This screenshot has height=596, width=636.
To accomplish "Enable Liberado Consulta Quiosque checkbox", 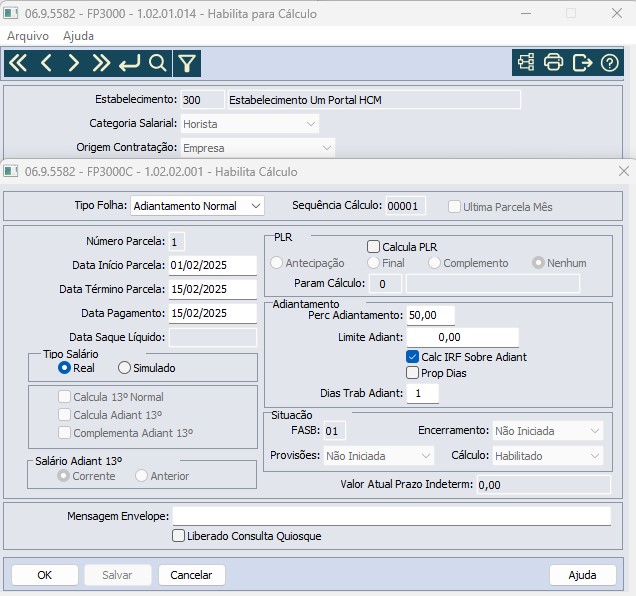I will pos(178,536).
